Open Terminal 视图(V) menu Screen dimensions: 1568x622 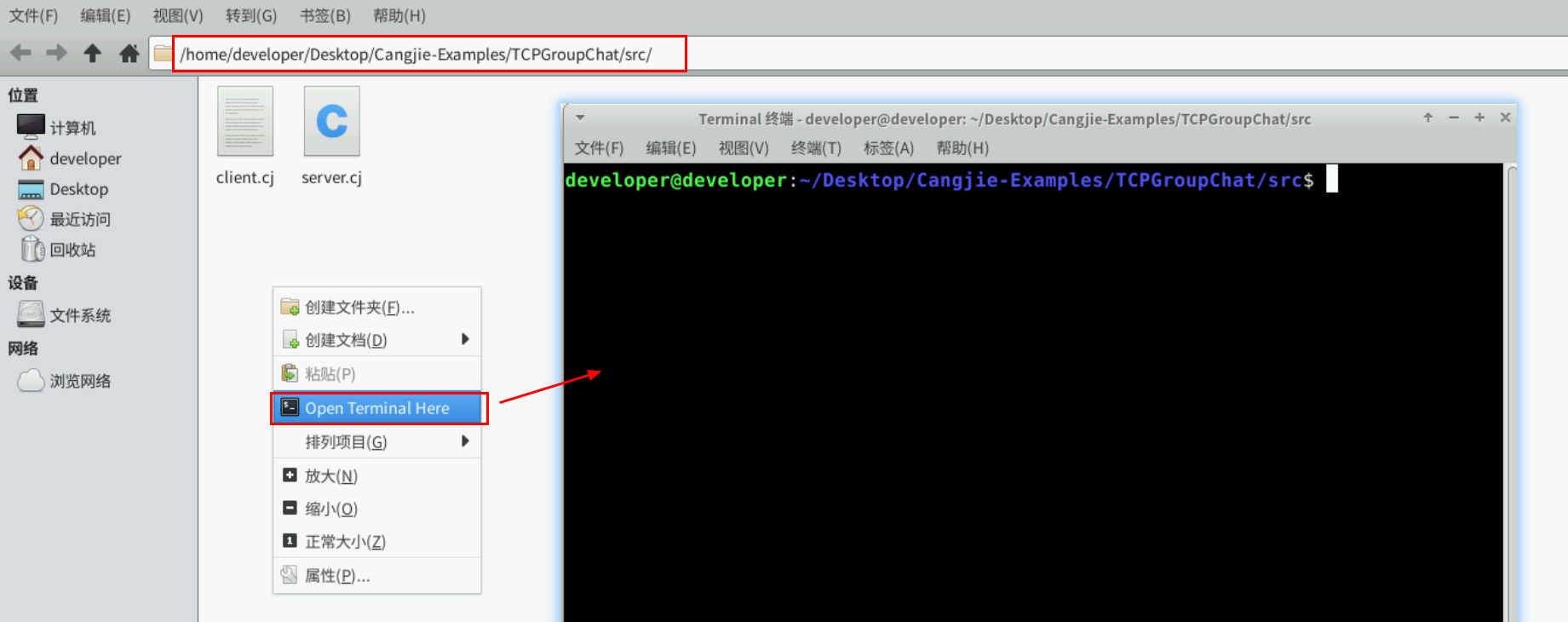744,148
